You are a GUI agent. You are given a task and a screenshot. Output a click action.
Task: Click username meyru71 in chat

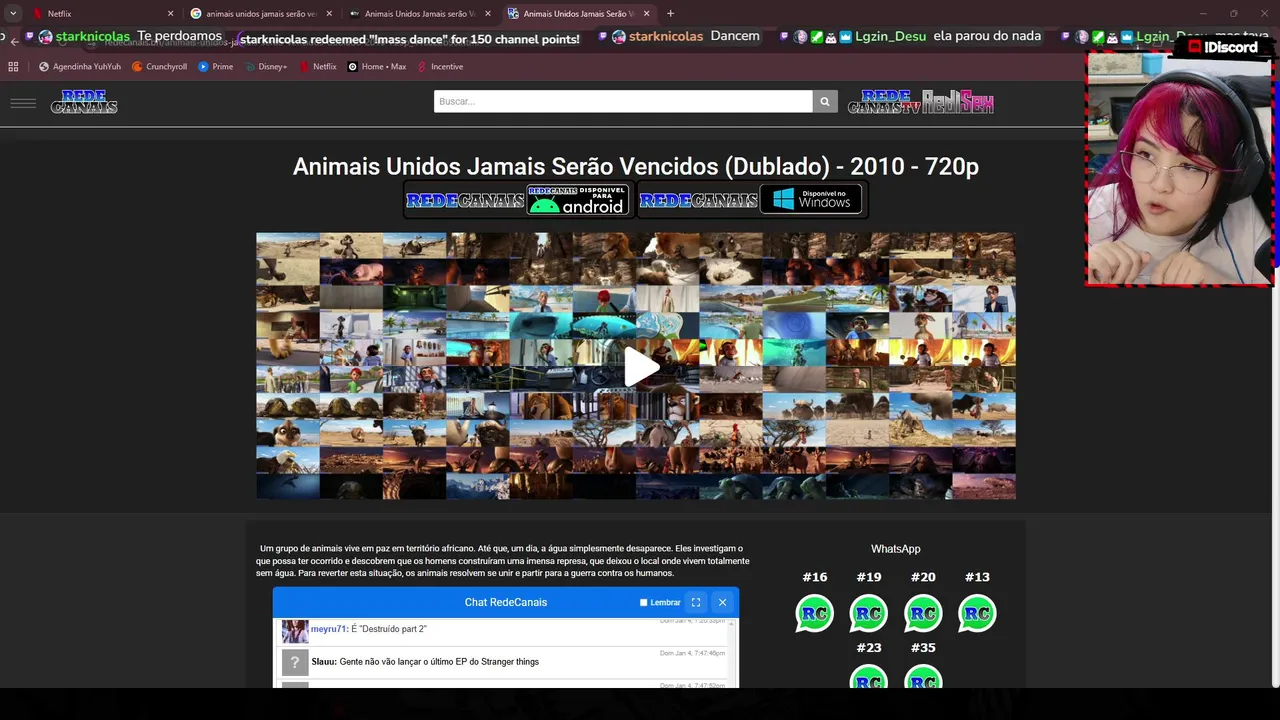point(328,629)
